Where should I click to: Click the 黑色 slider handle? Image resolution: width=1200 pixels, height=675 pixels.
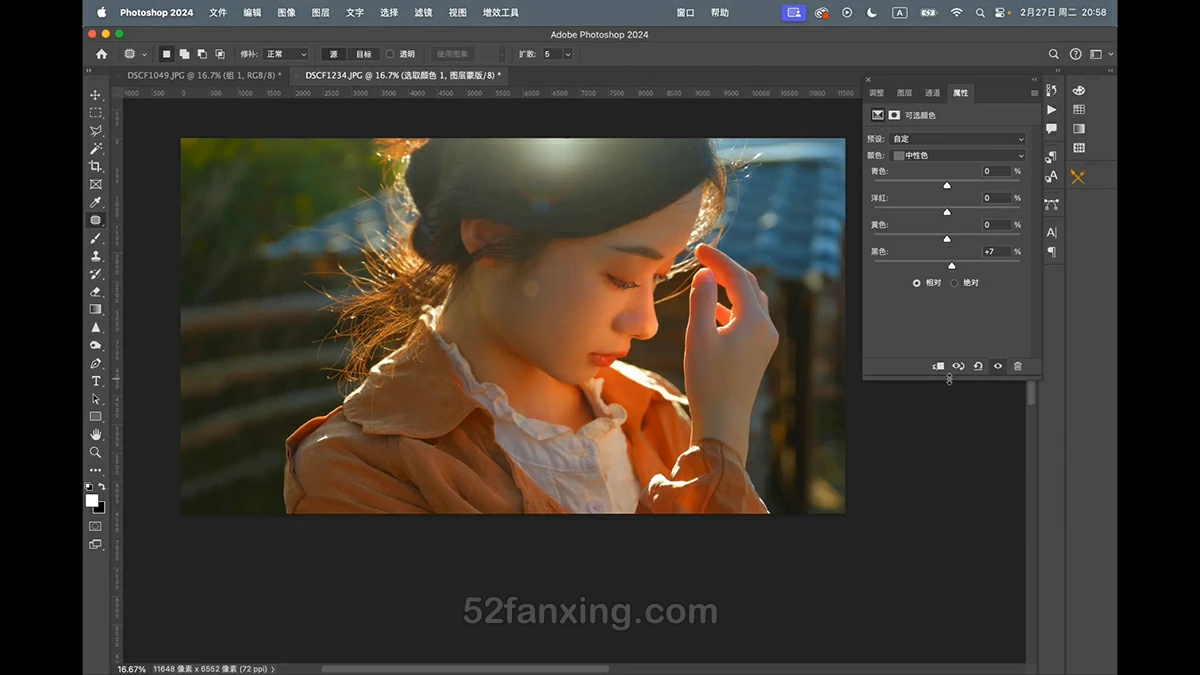(x=952, y=266)
